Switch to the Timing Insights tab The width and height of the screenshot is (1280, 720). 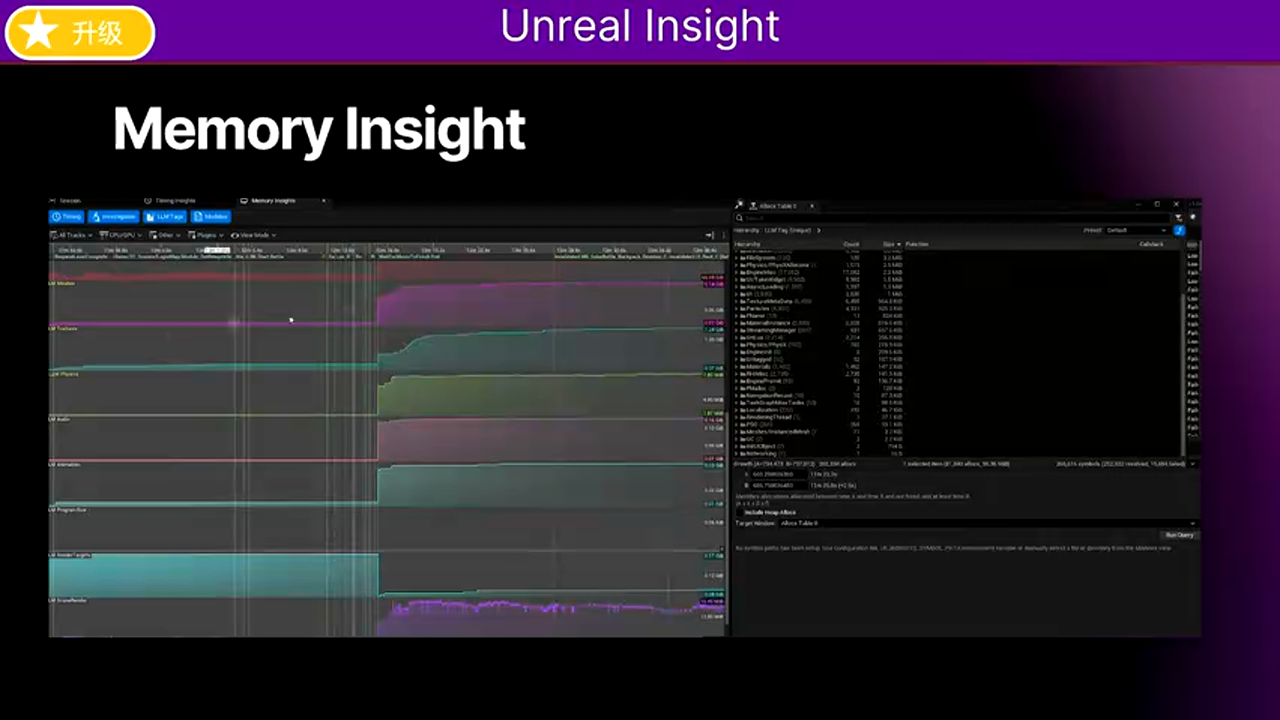tap(174, 201)
